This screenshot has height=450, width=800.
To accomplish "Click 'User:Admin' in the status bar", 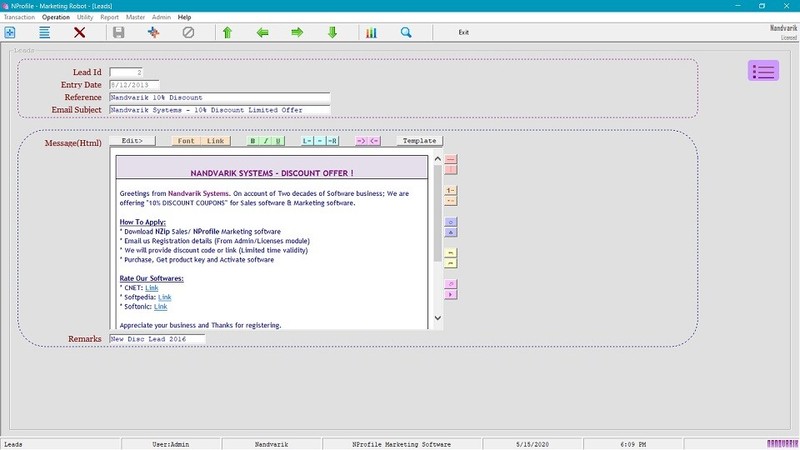I will tap(170, 444).
